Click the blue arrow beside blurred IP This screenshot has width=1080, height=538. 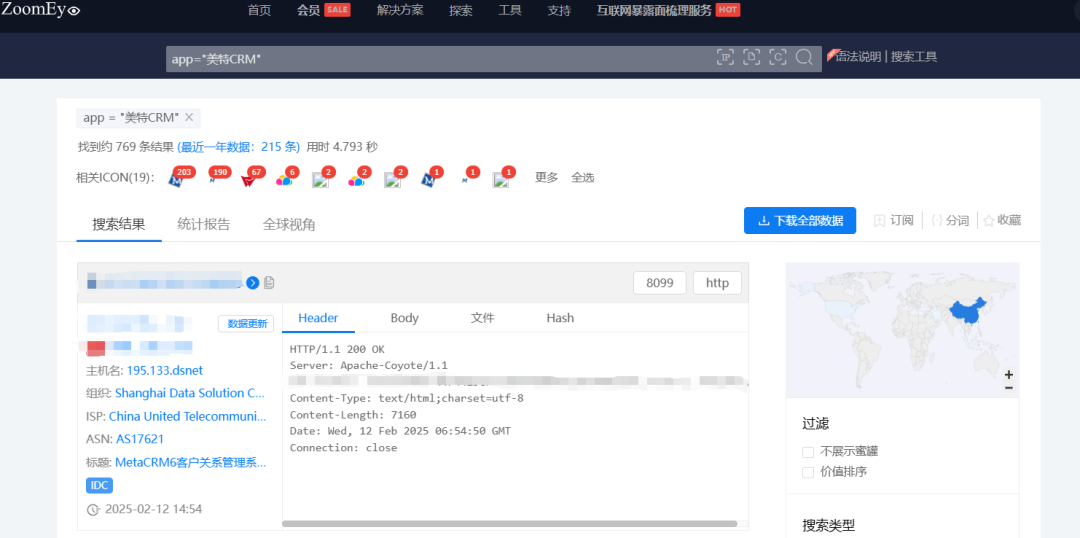tap(253, 282)
